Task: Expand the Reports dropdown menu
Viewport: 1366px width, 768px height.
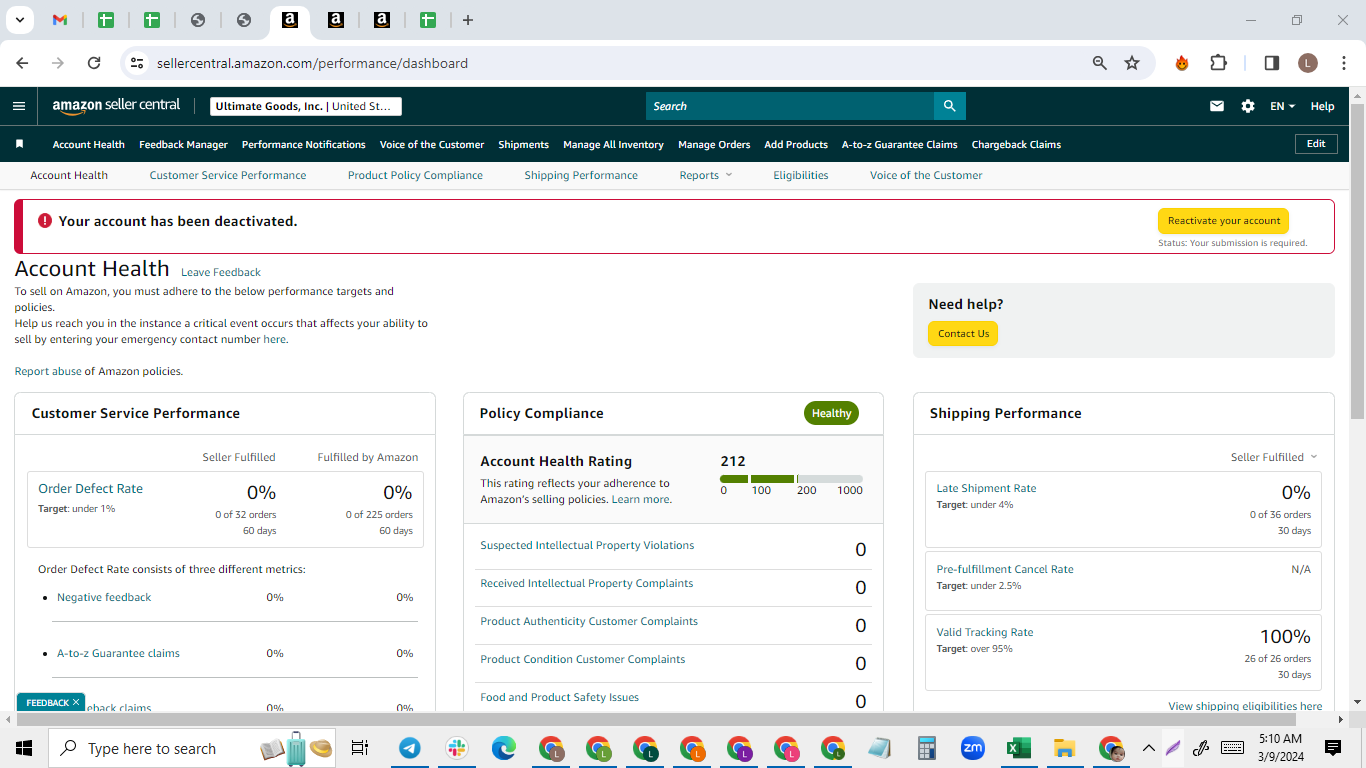Action: [706, 175]
